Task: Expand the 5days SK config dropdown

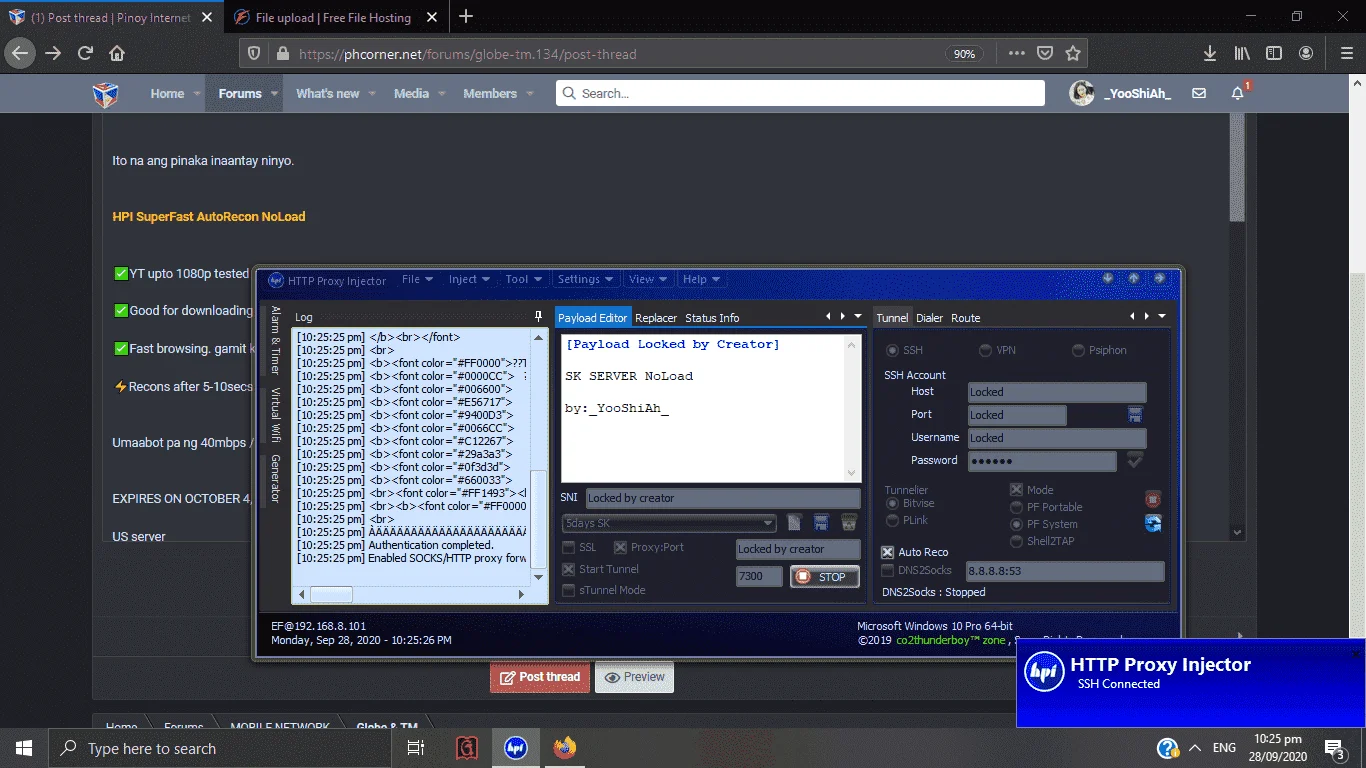Action: coord(768,523)
